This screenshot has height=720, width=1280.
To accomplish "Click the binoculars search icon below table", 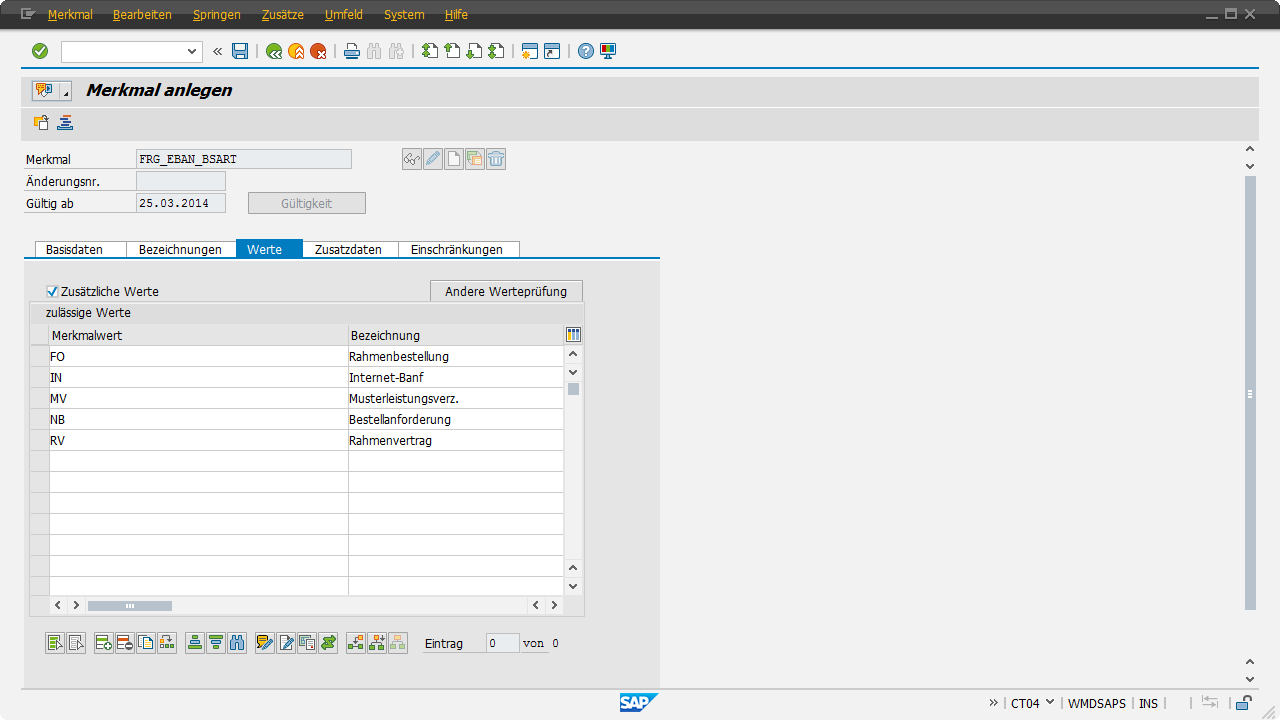I will coord(237,643).
